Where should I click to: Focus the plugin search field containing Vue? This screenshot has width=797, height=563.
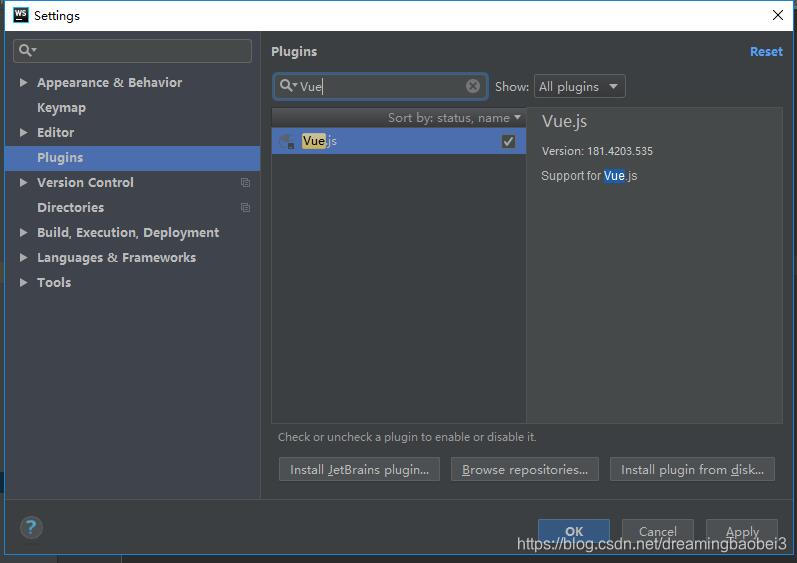(x=380, y=86)
